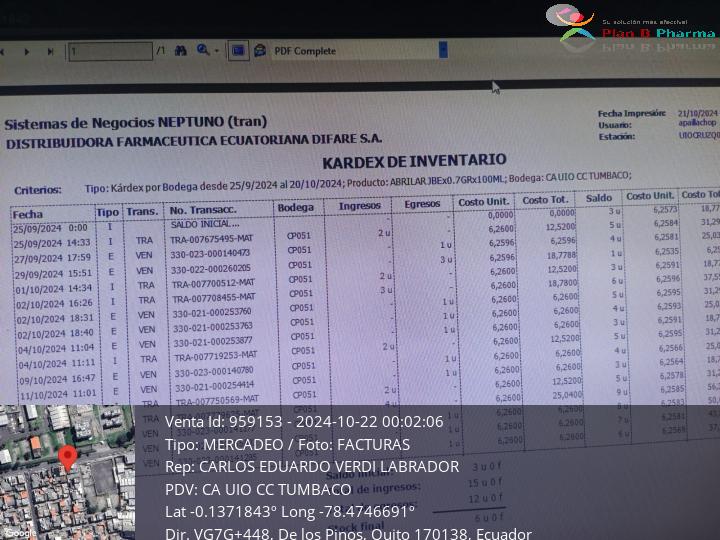Click the magnifier zoom icon

(x=202, y=50)
